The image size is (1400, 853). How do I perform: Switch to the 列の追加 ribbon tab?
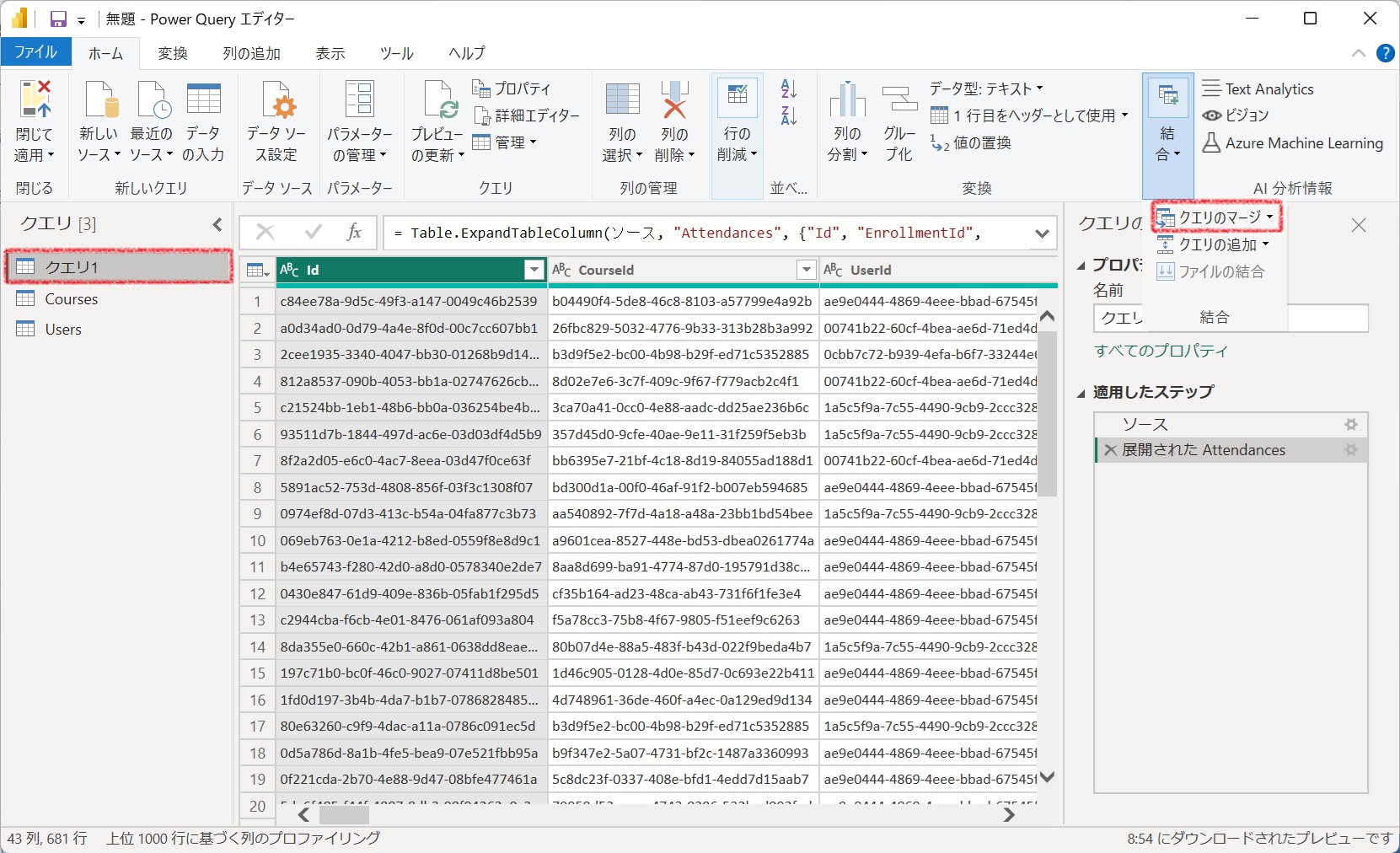click(251, 52)
